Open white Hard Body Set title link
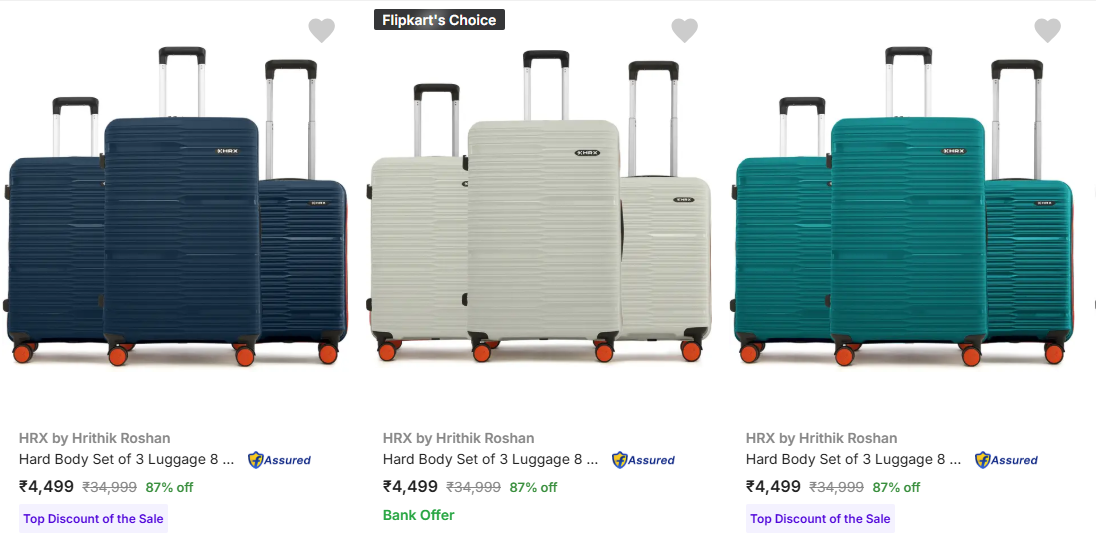Viewport: 1096px width, 541px height. (x=490, y=460)
